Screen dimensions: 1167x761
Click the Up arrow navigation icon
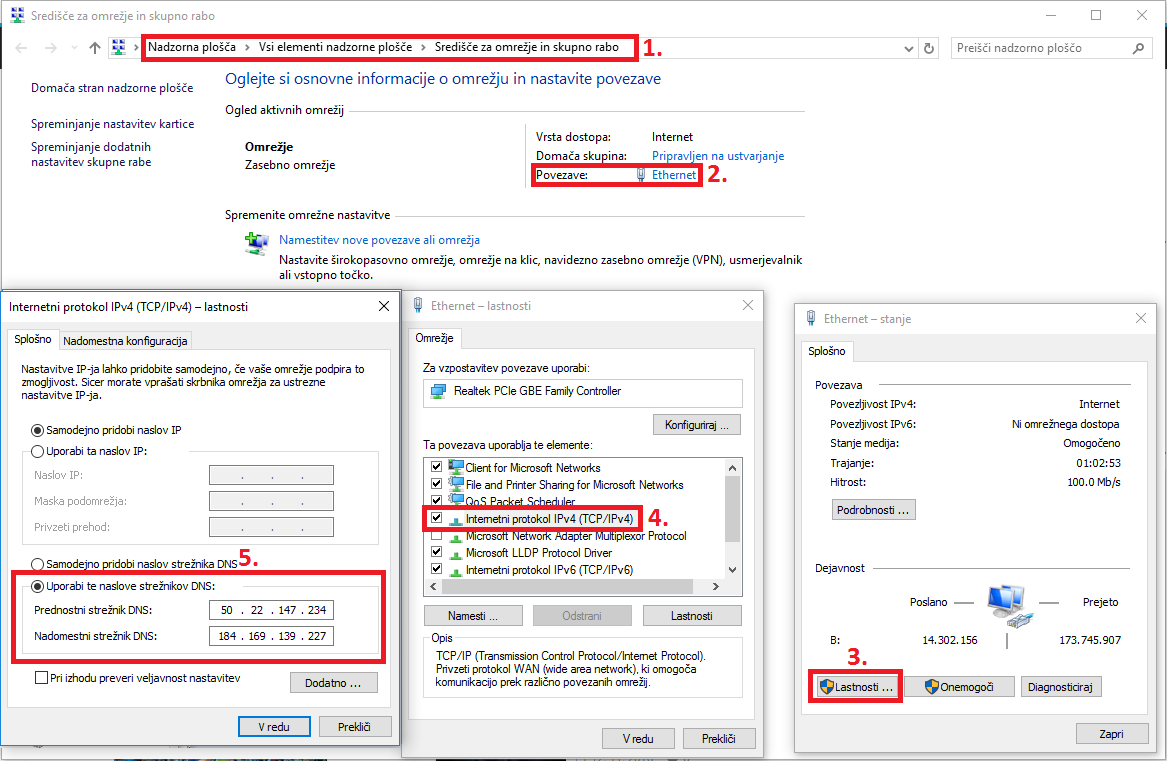pos(95,48)
